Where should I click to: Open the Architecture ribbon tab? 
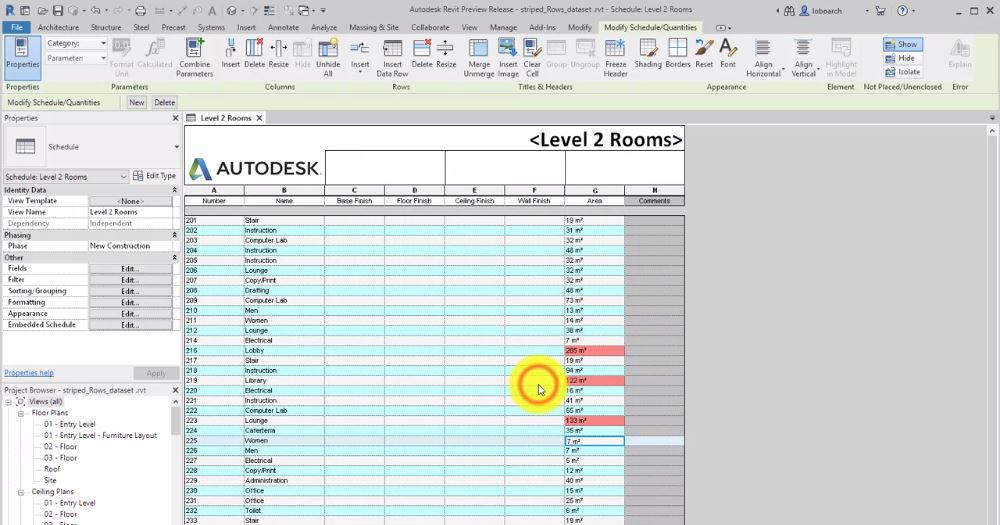(58, 27)
